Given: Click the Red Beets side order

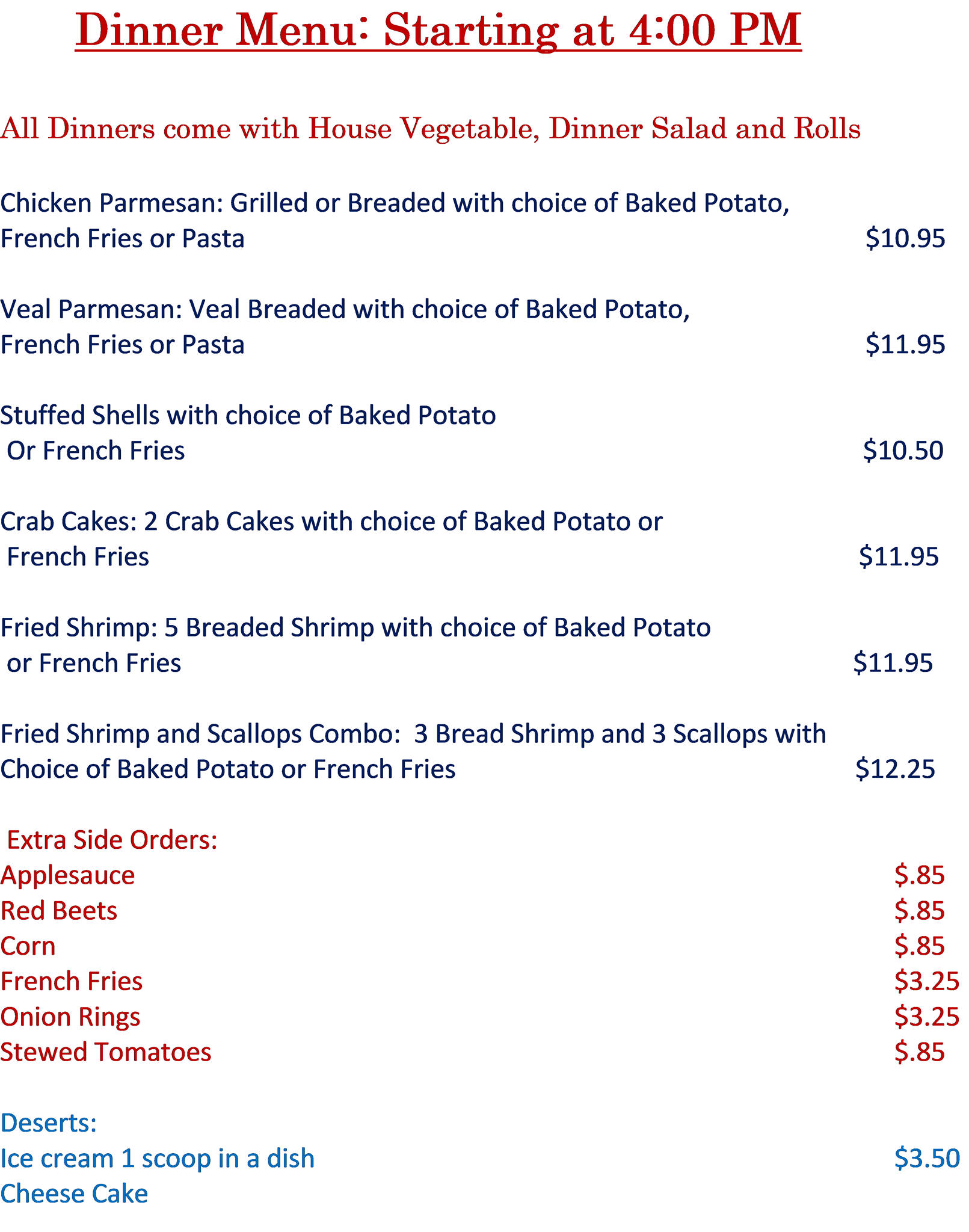Looking at the screenshot, I should 59,911.
